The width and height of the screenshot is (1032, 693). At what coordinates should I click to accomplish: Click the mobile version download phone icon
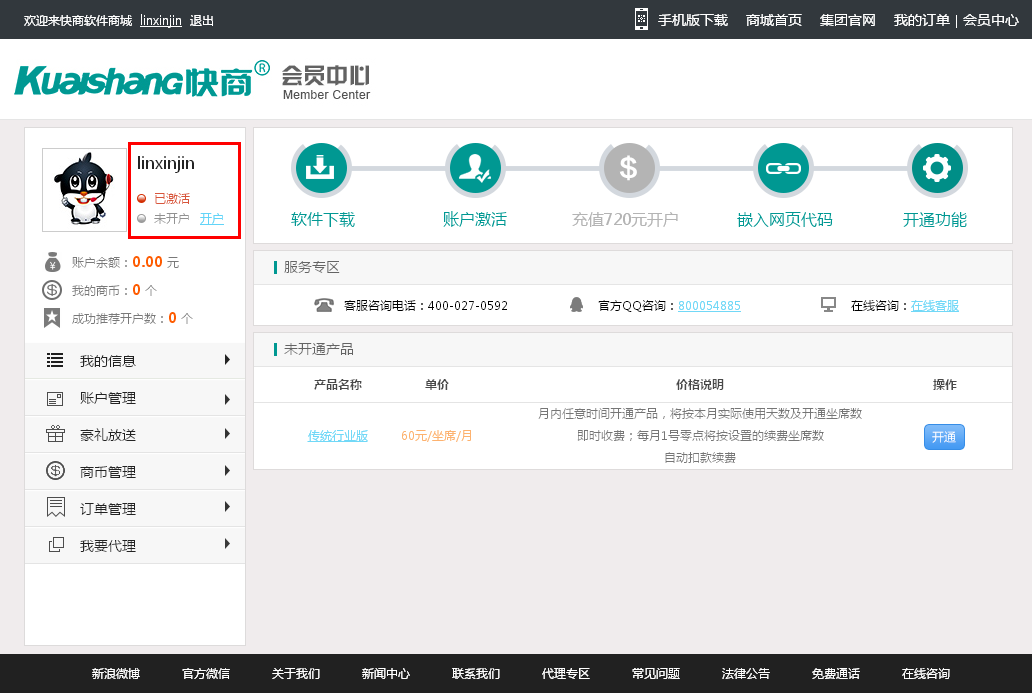click(641, 19)
